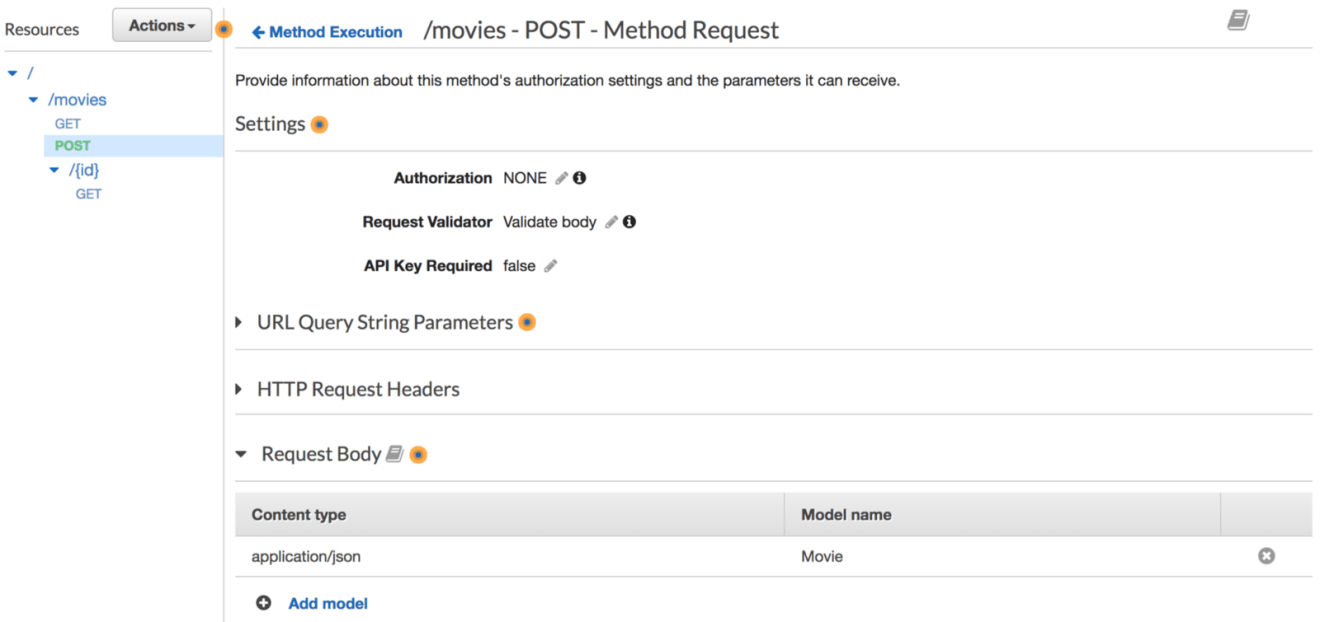Click info icon next to Authorization
This screenshot has width=1320, height=622.
click(x=579, y=178)
